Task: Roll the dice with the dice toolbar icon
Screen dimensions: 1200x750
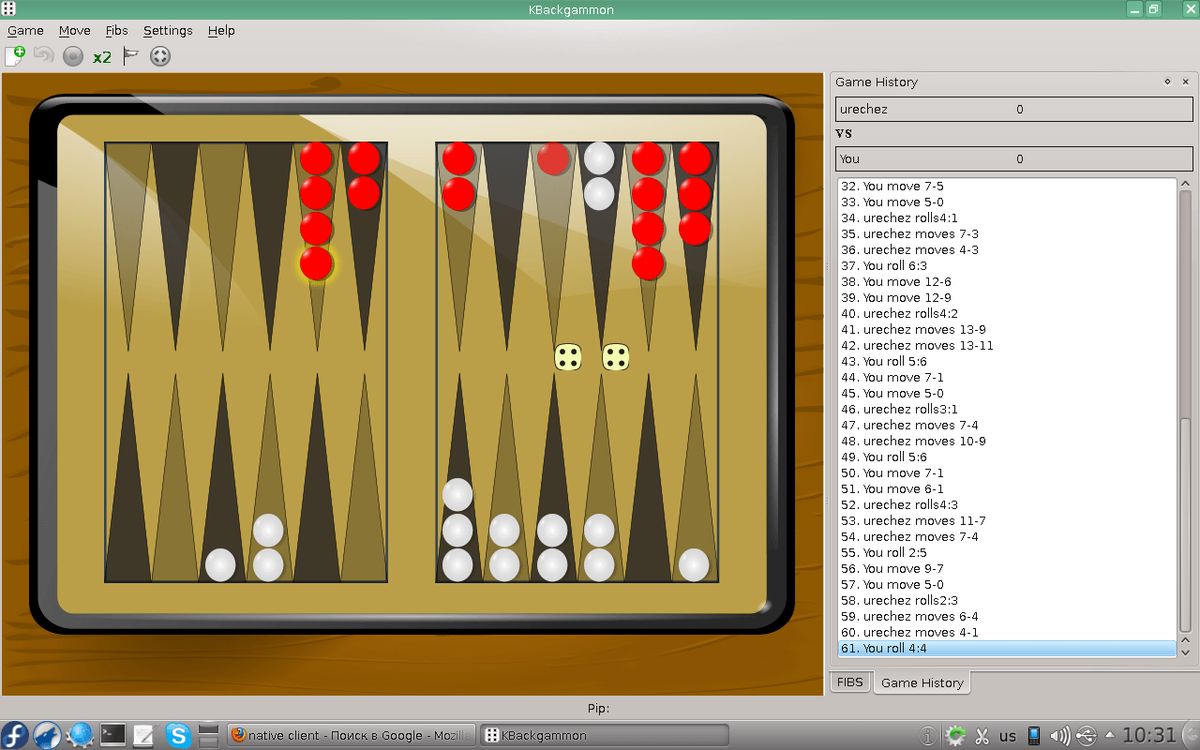Action: (x=158, y=56)
